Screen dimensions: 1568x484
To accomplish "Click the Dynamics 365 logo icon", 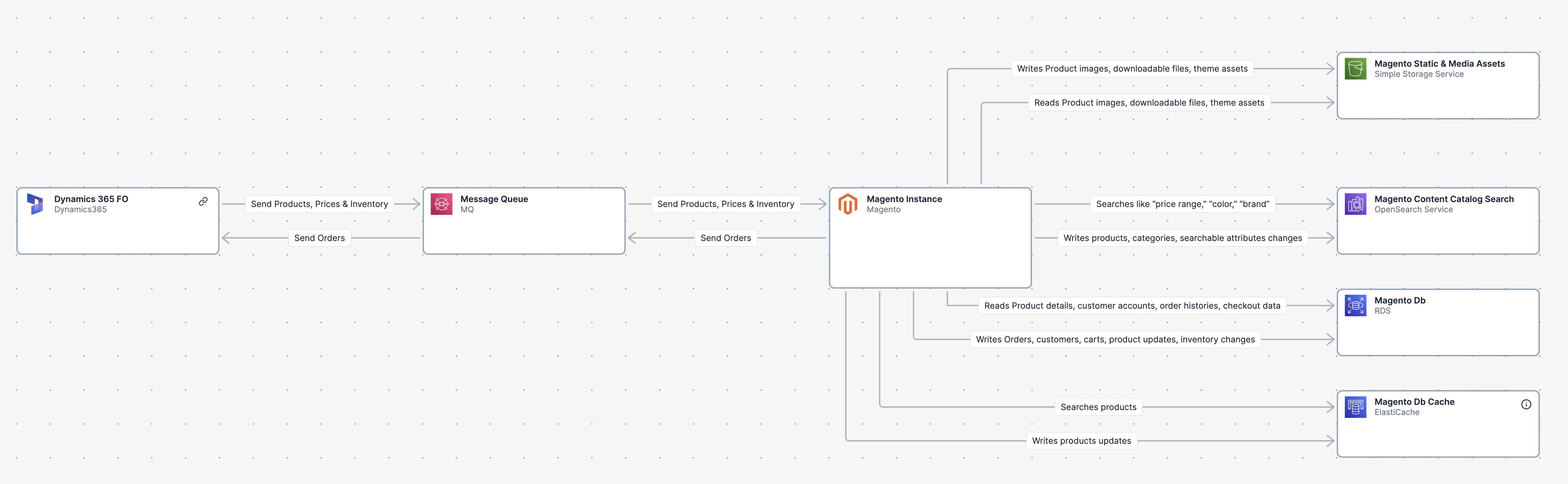I will pyautogui.click(x=35, y=204).
